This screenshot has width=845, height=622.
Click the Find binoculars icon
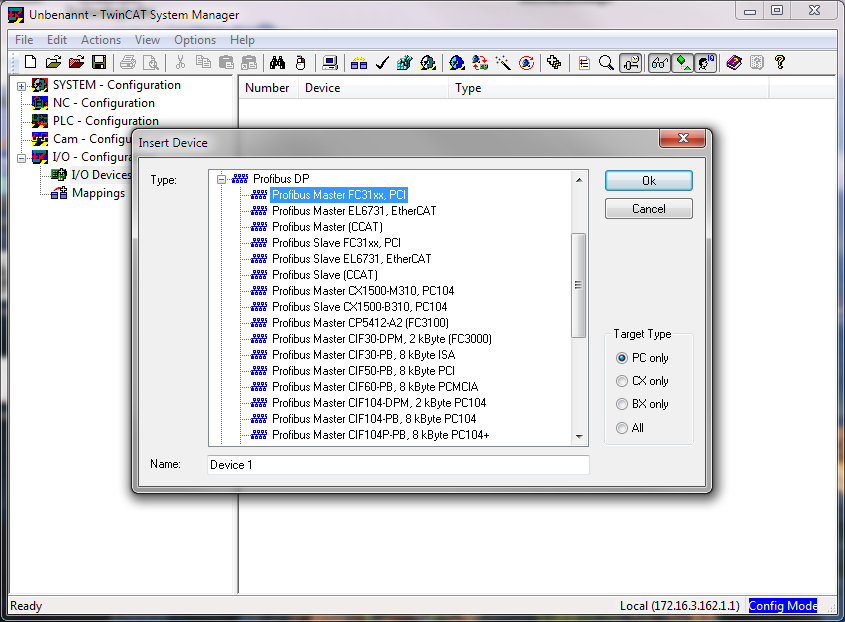point(278,63)
